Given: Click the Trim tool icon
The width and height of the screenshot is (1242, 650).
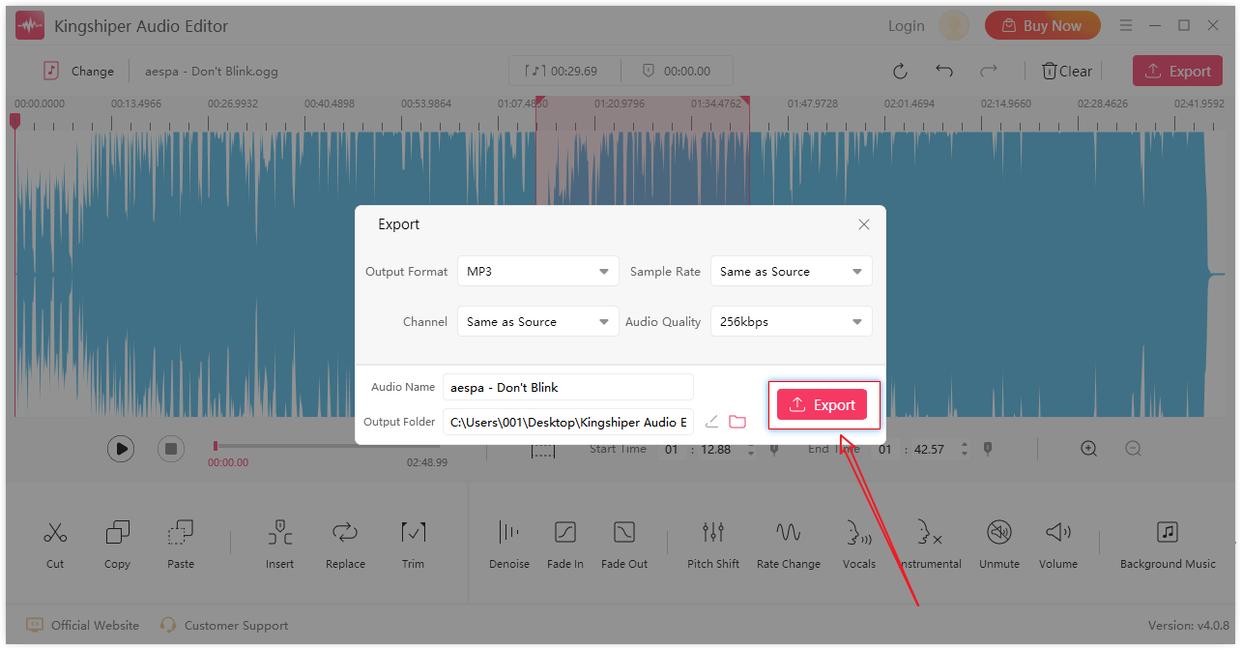Looking at the screenshot, I should tap(413, 534).
